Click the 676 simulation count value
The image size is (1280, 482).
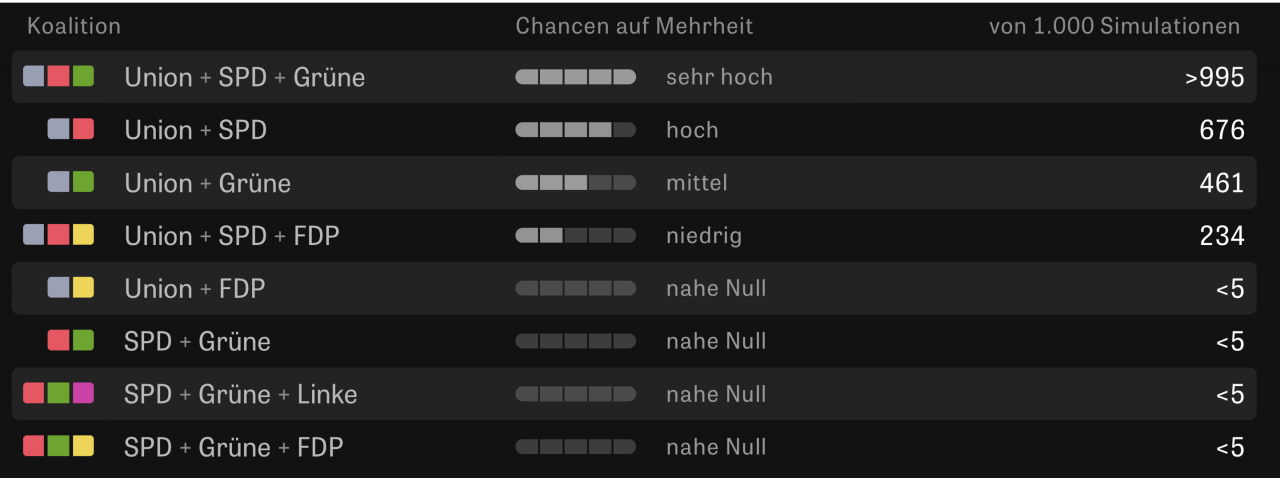pyautogui.click(x=1222, y=130)
